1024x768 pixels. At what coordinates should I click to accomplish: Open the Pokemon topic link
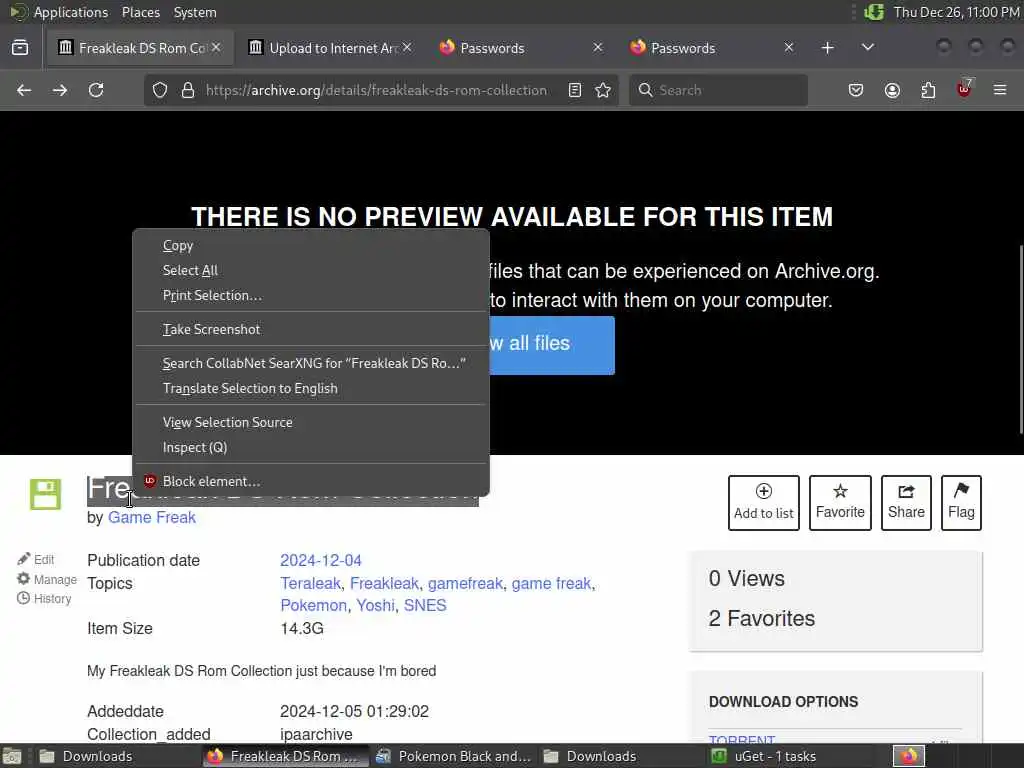click(313, 605)
